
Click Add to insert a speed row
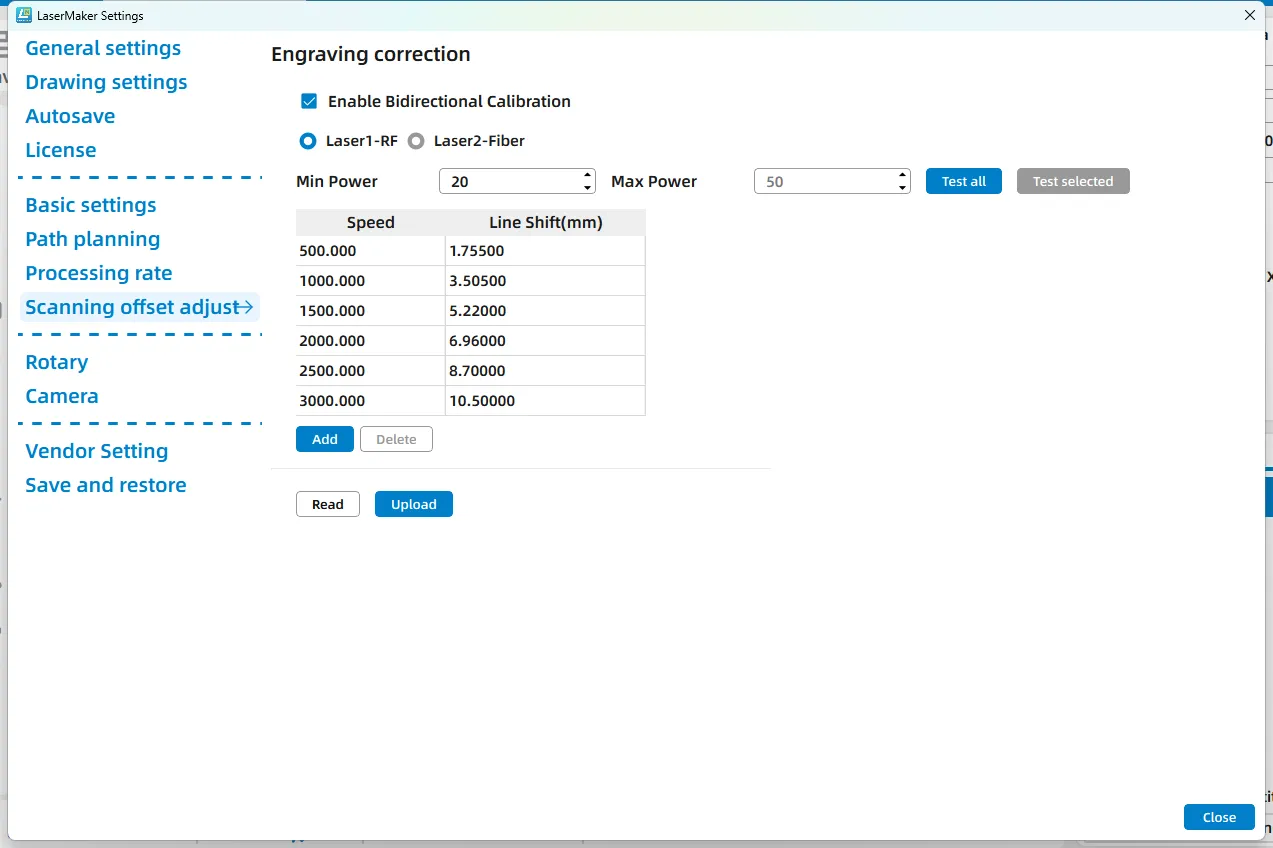pos(324,439)
